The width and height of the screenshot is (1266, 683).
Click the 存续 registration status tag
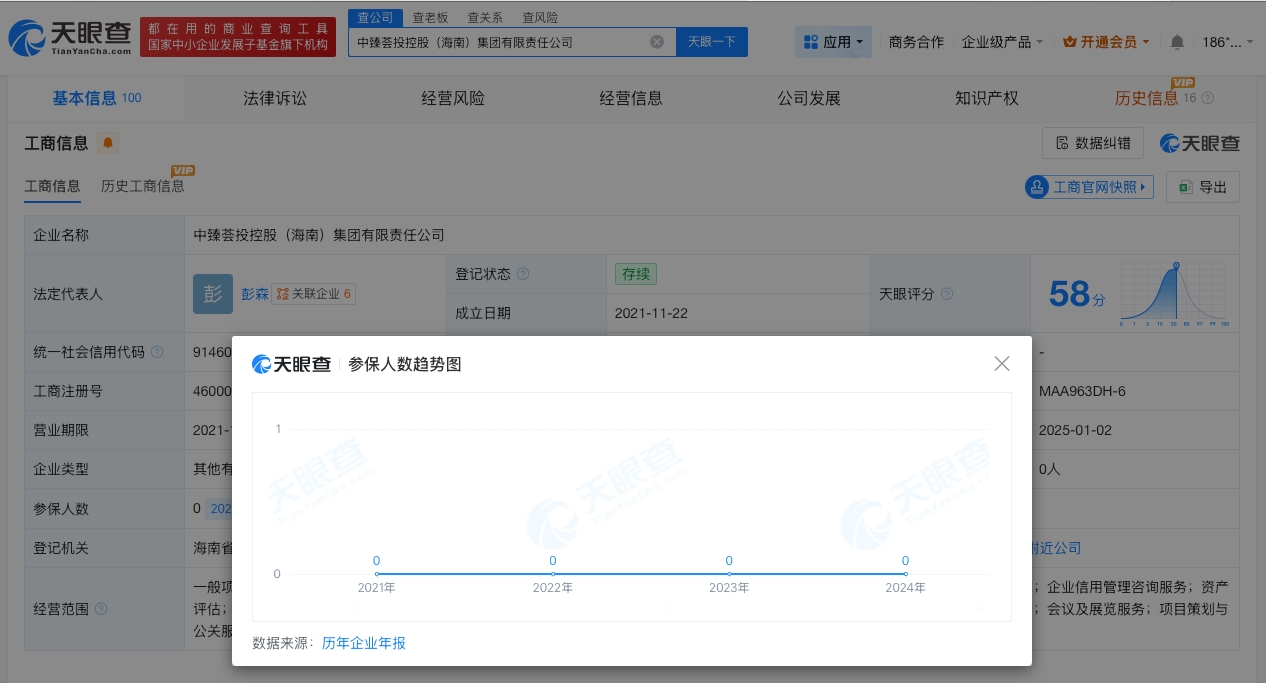click(x=636, y=274)
